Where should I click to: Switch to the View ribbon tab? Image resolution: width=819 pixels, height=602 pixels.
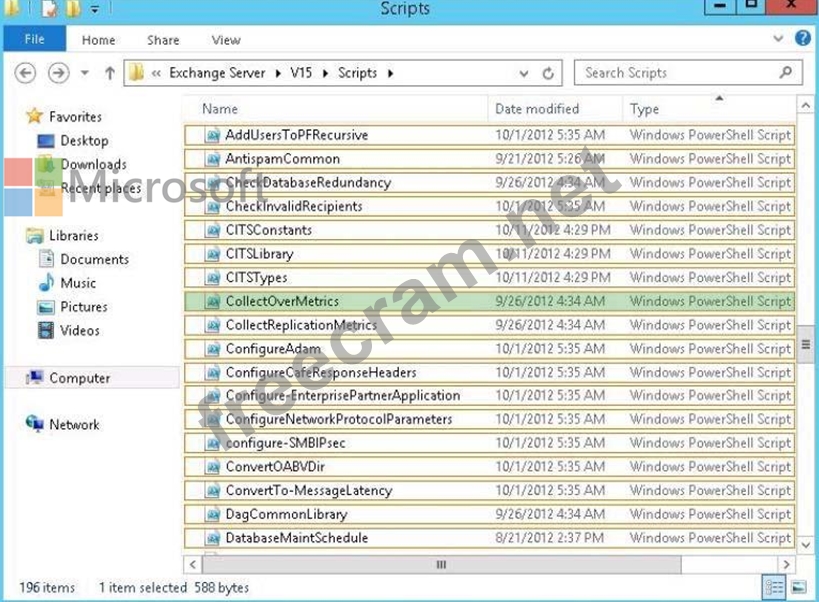(x=226, y=40)
